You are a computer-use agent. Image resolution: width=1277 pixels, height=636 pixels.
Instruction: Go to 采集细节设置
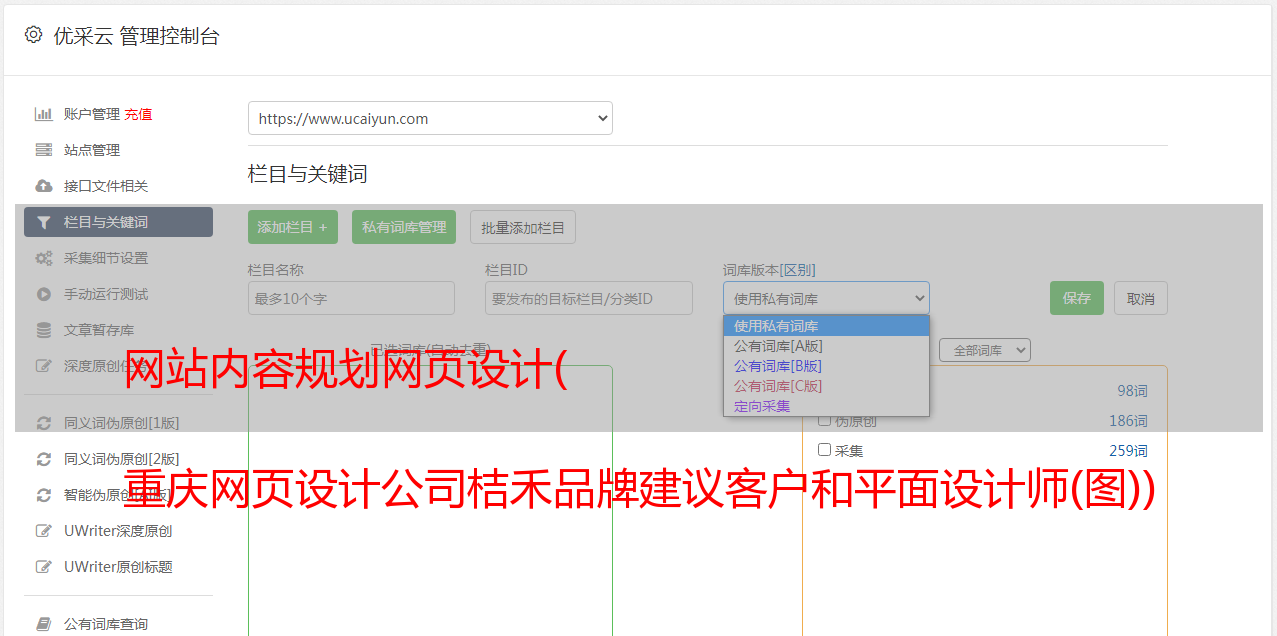coord(106,258)
